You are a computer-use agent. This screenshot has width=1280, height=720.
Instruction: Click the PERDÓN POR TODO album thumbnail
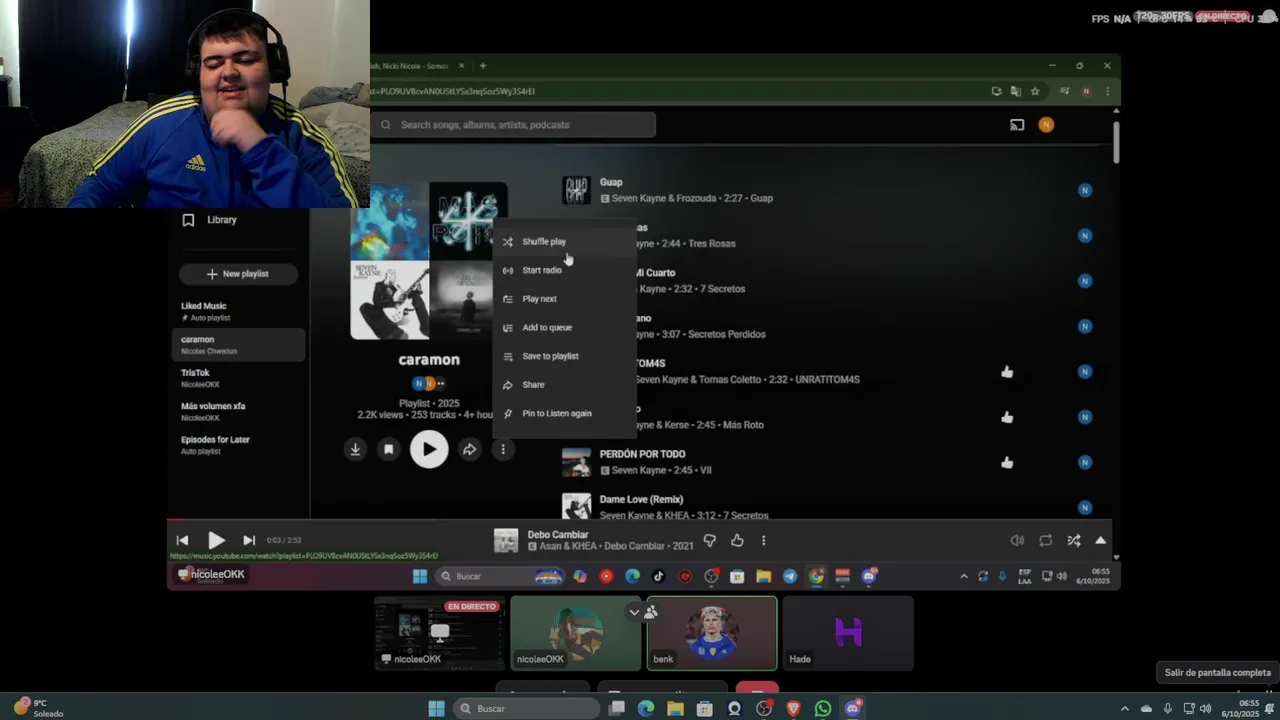[x=576, y=462]
